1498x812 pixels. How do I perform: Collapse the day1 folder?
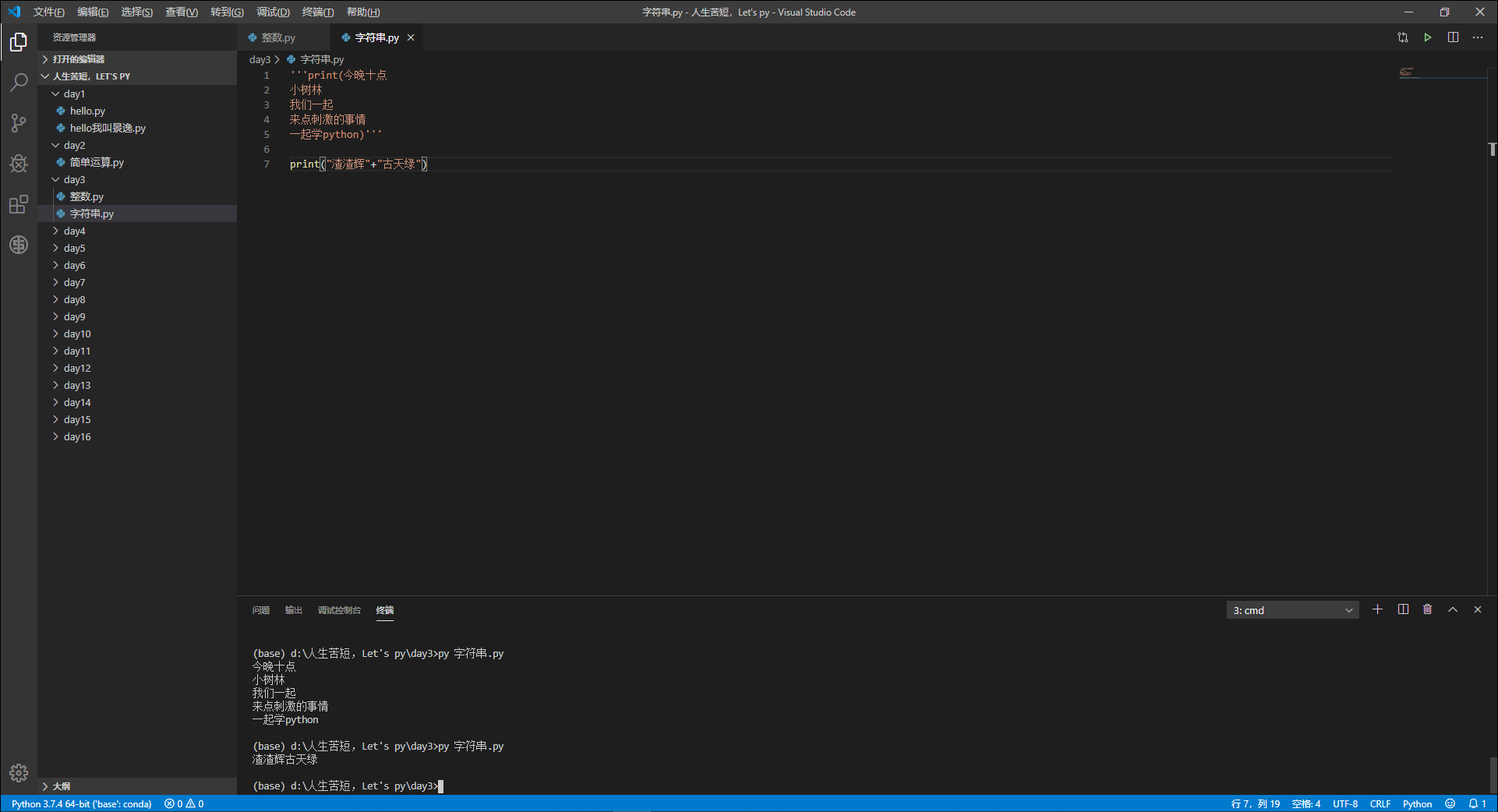pos(136,94)
